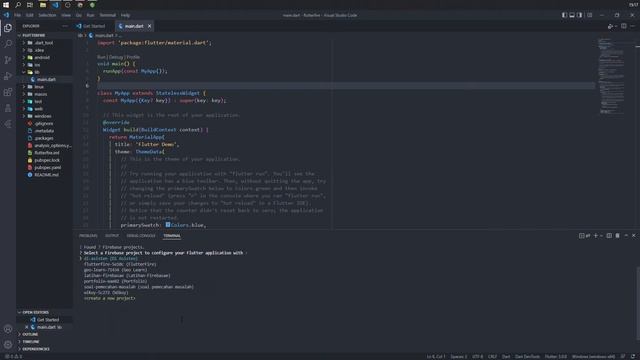Open the Help menu

point(125,15)
